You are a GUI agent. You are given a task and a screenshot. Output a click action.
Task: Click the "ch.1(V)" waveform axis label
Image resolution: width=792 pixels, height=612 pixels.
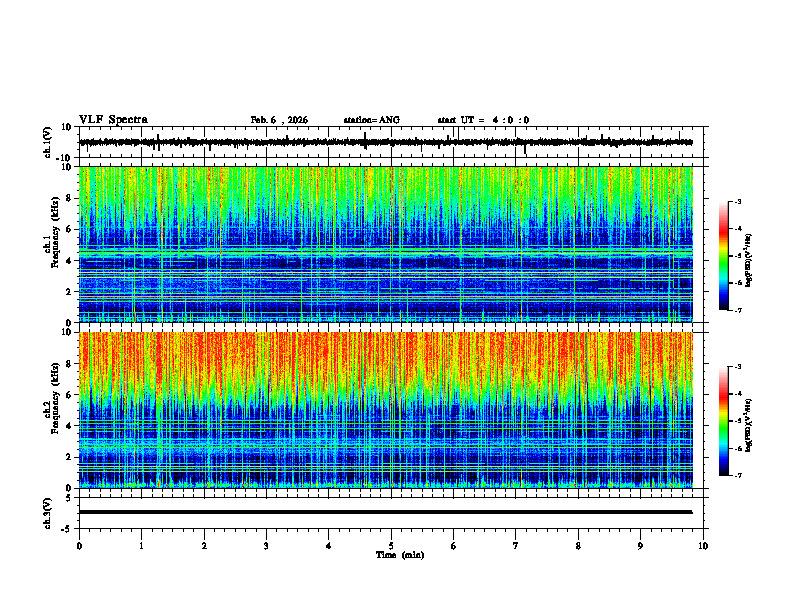pyautogui.click(x=48, y=142)
